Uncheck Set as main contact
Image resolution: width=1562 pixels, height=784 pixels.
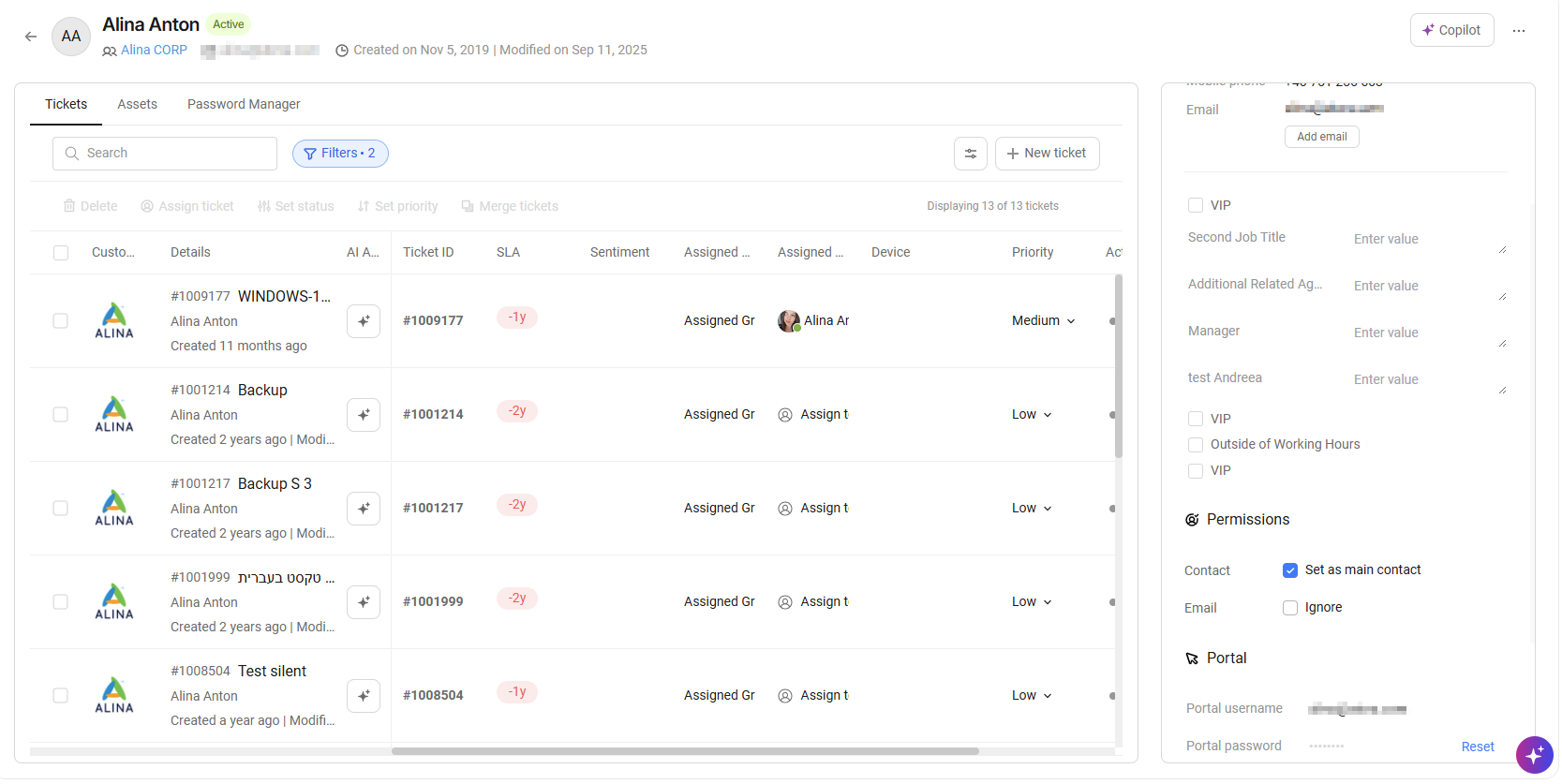pos(1290,570)
